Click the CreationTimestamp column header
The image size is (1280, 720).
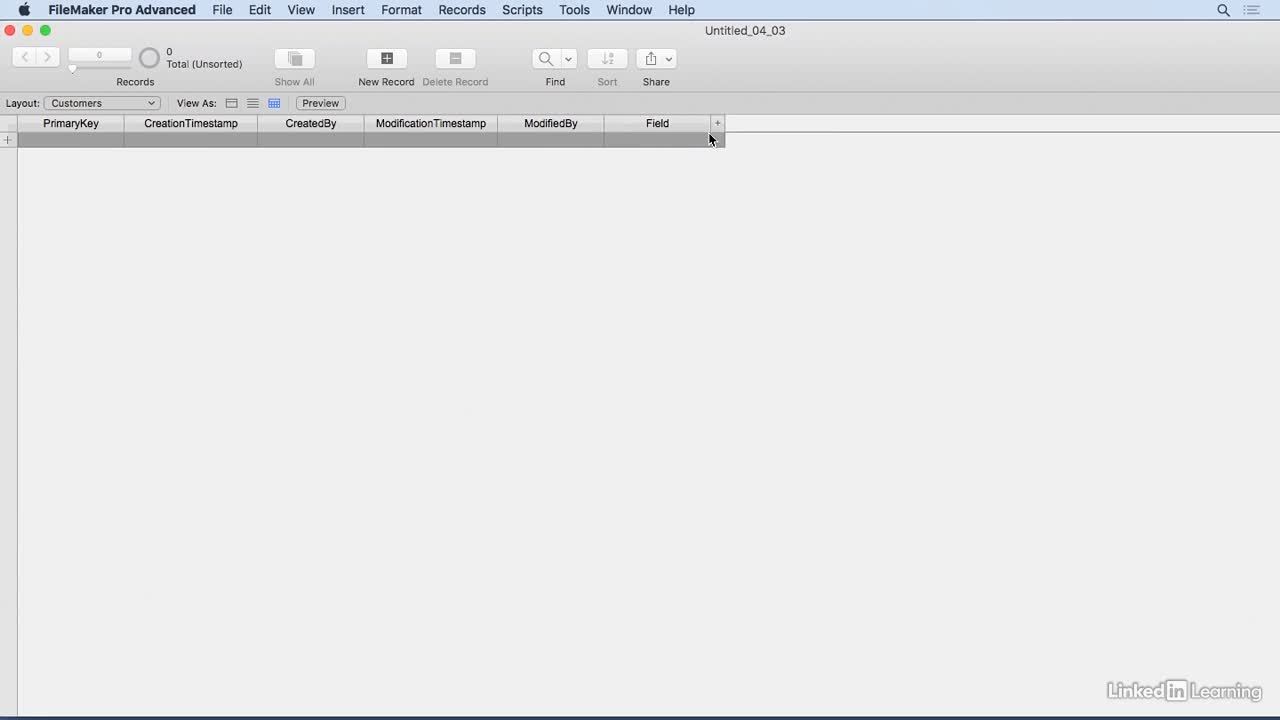tap(191, 123)
